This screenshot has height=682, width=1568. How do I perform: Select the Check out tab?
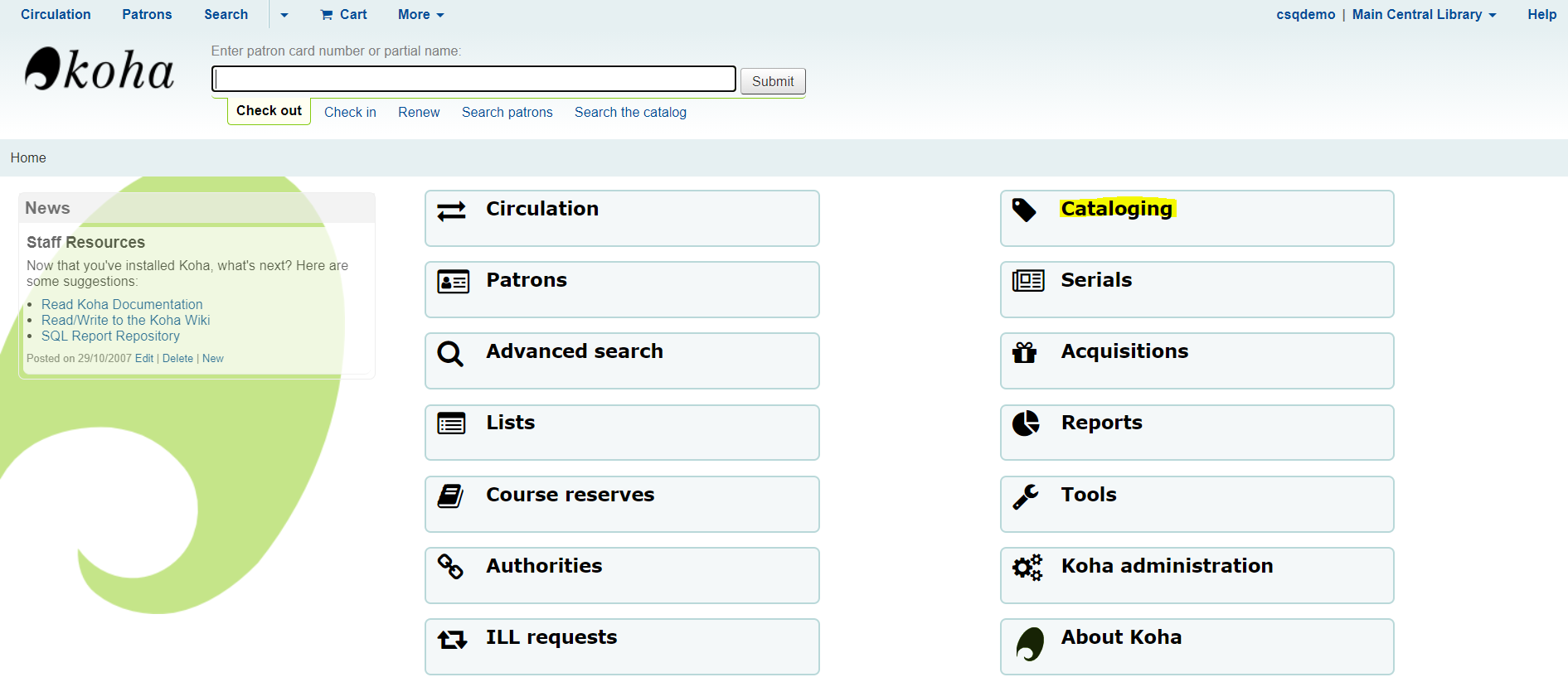tap(269, 111)
